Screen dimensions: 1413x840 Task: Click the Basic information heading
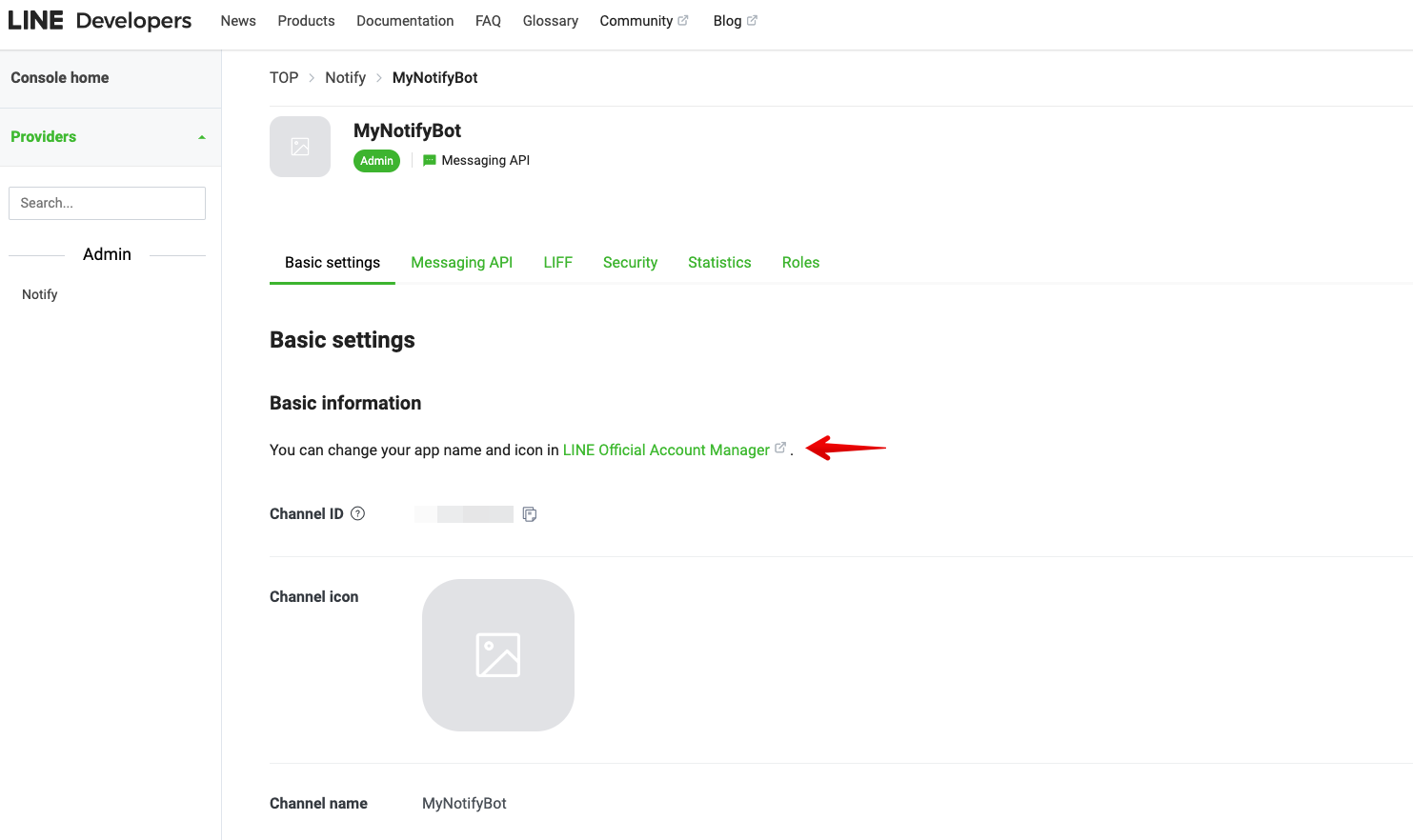click(345, 403)
